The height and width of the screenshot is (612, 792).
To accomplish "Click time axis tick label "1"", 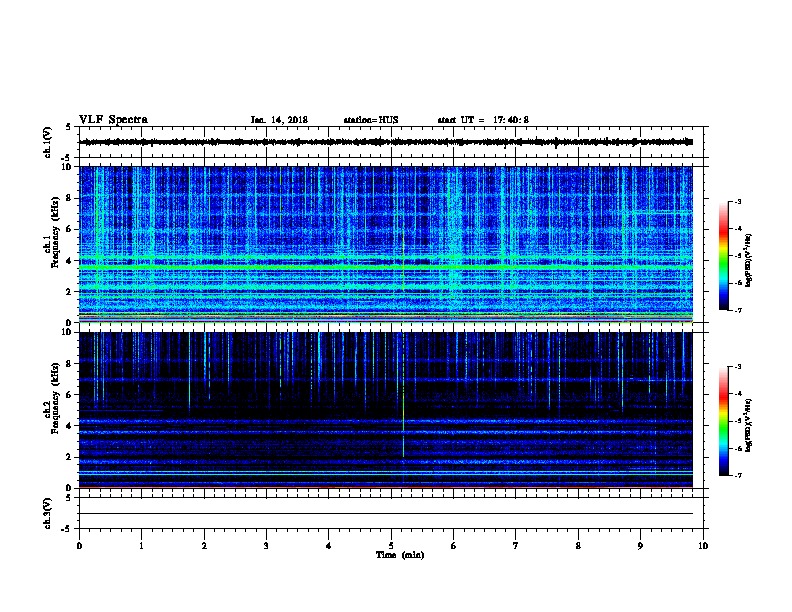I will tap(141, 546).
